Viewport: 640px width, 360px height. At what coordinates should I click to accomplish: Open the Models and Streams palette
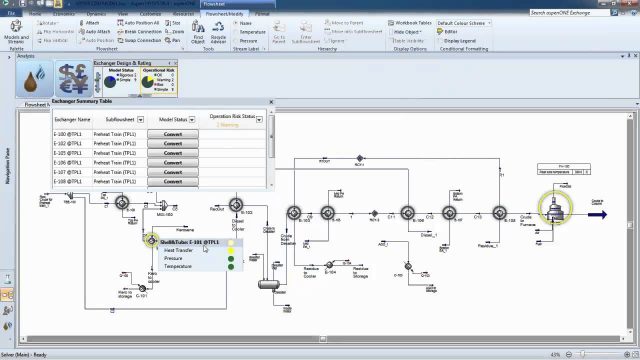tap(16, 31)
